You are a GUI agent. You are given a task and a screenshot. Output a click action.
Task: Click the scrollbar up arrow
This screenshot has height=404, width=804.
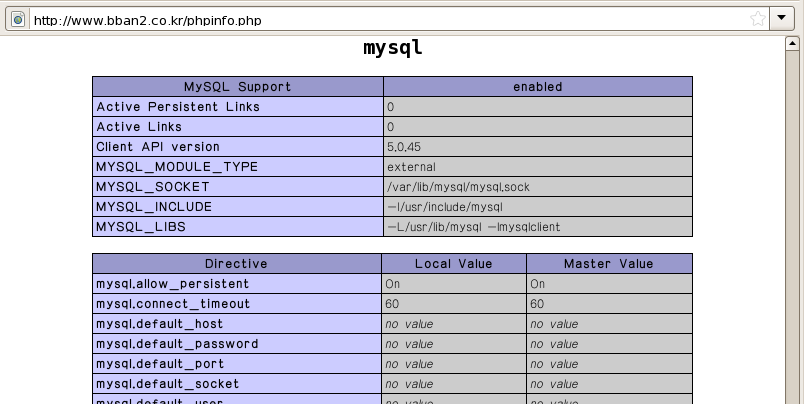tap(792, 44)
